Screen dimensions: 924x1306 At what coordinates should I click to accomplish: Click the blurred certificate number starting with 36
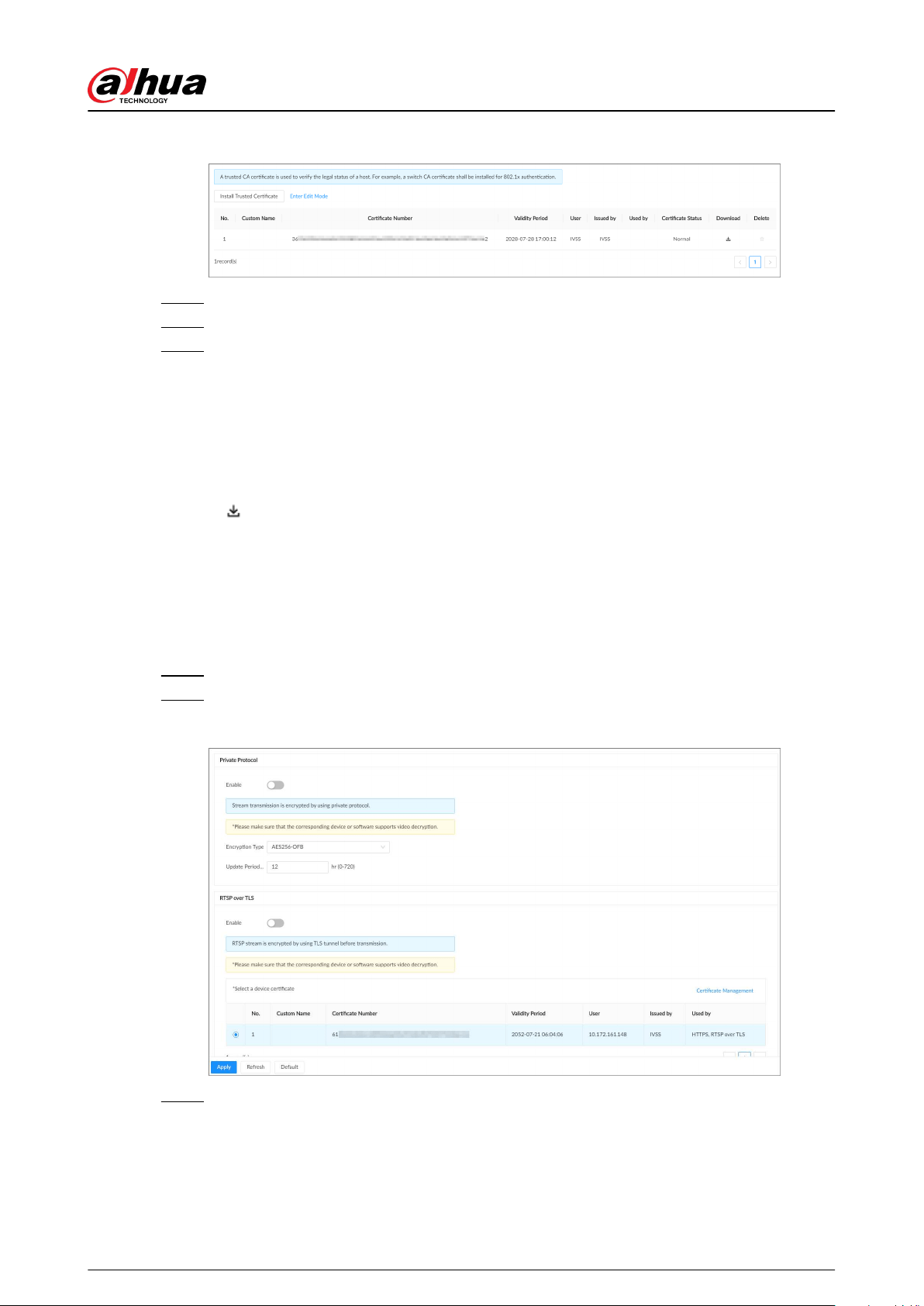click(390, 239)
